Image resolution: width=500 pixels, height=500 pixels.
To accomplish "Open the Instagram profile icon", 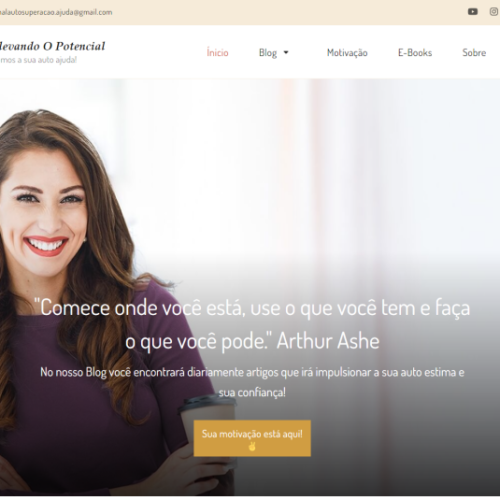I will 494,12.
